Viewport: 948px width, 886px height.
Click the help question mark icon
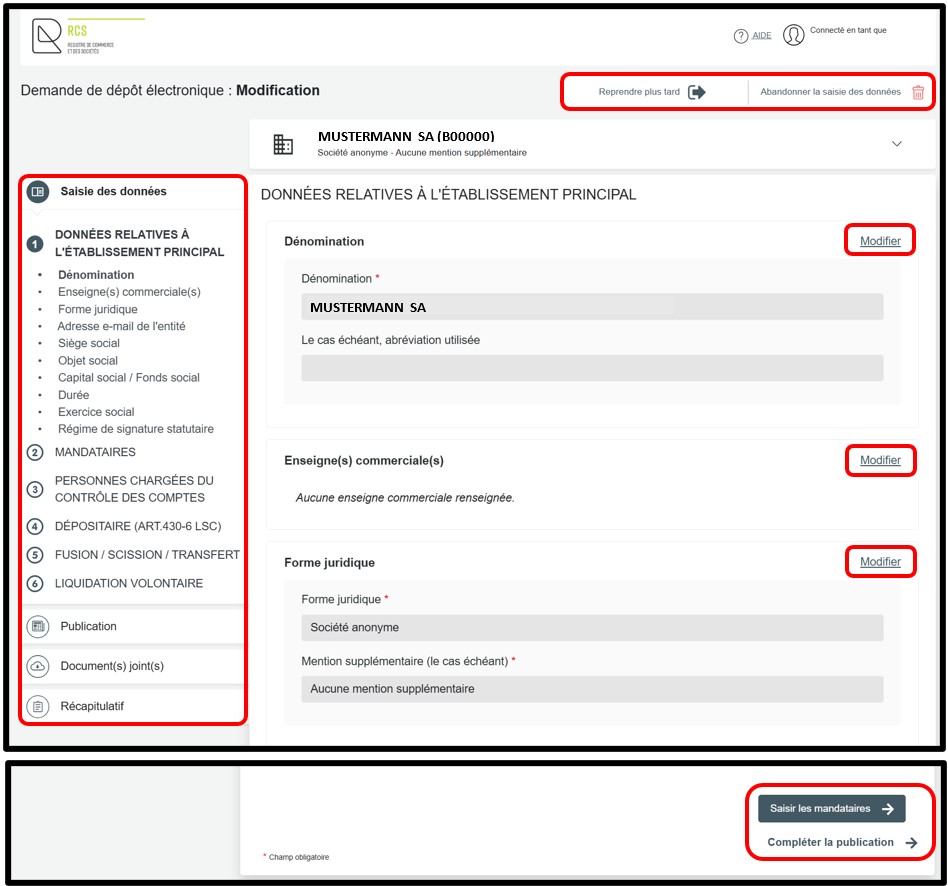point(741,36)
